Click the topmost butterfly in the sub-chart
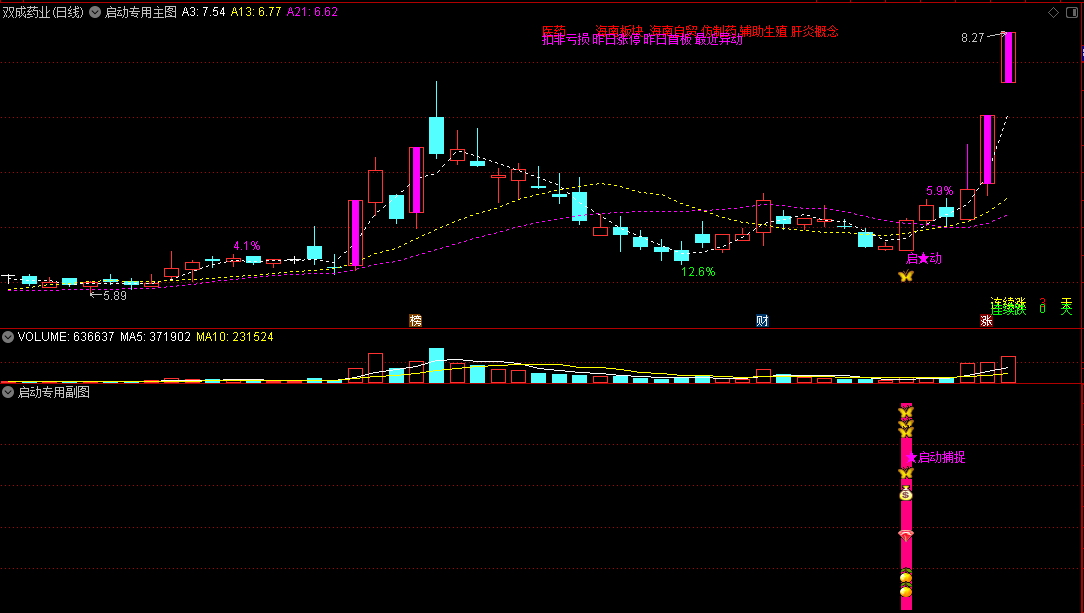This screenshot has height=613, width=1084. coord(906,412)
